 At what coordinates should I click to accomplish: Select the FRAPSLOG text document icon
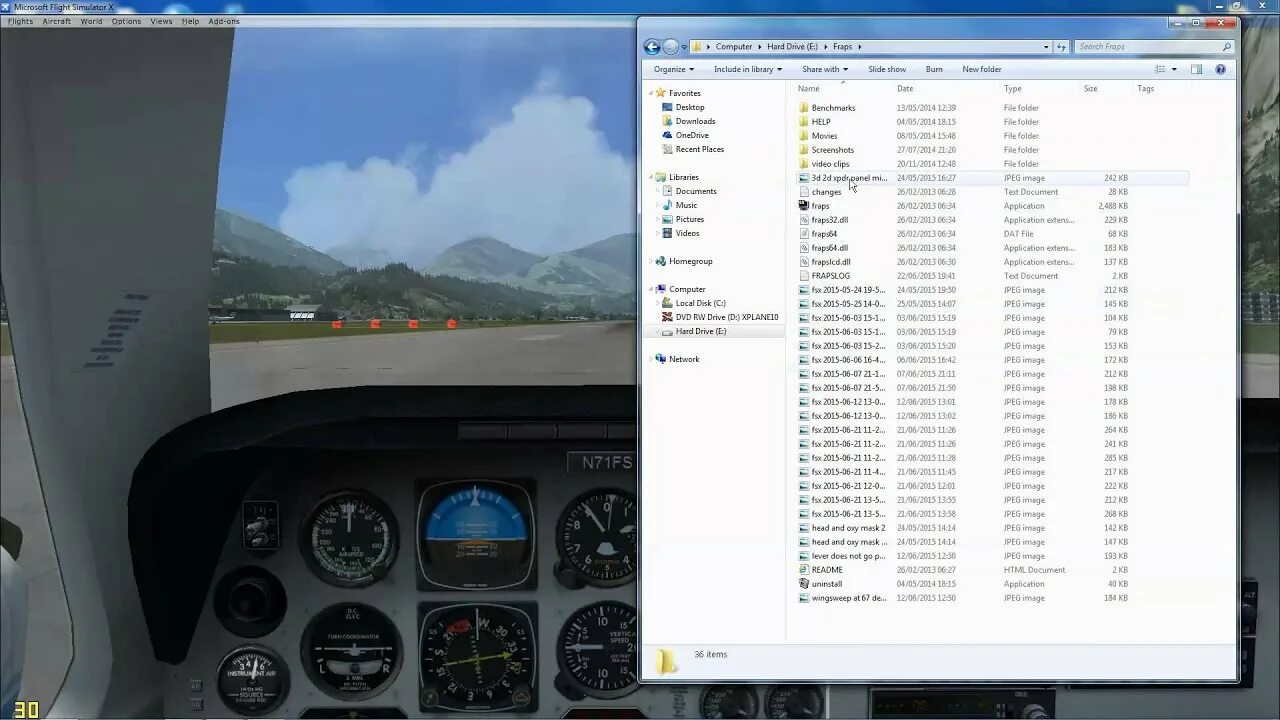click(x=804, y=275)
